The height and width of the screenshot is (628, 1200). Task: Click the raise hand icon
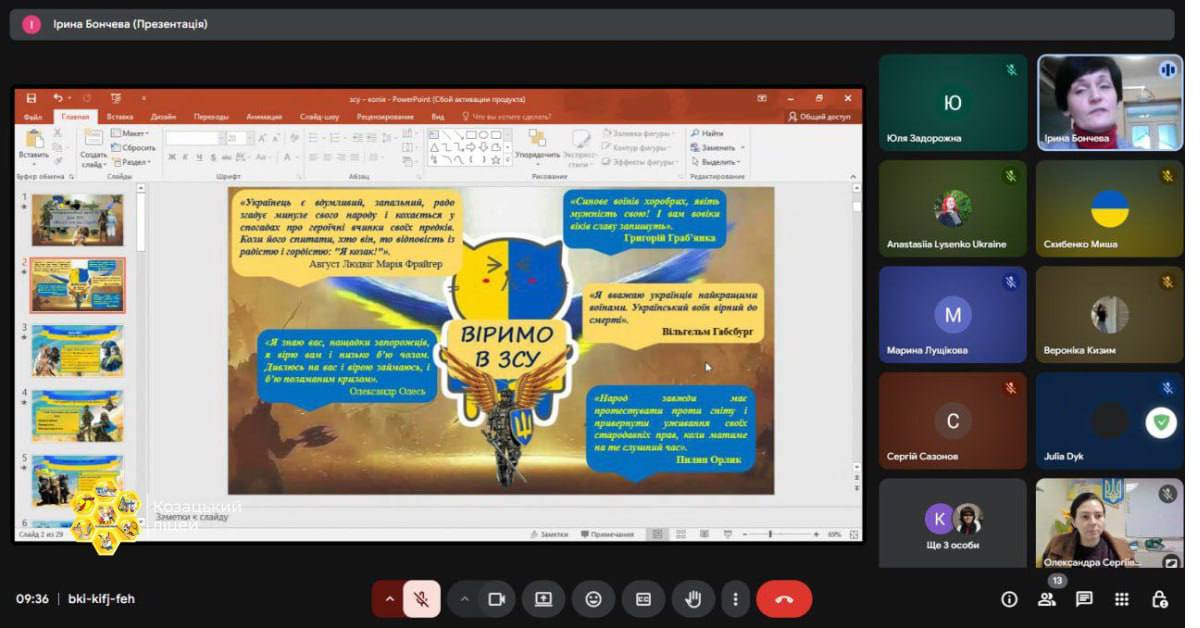click(x=693, y=599)
